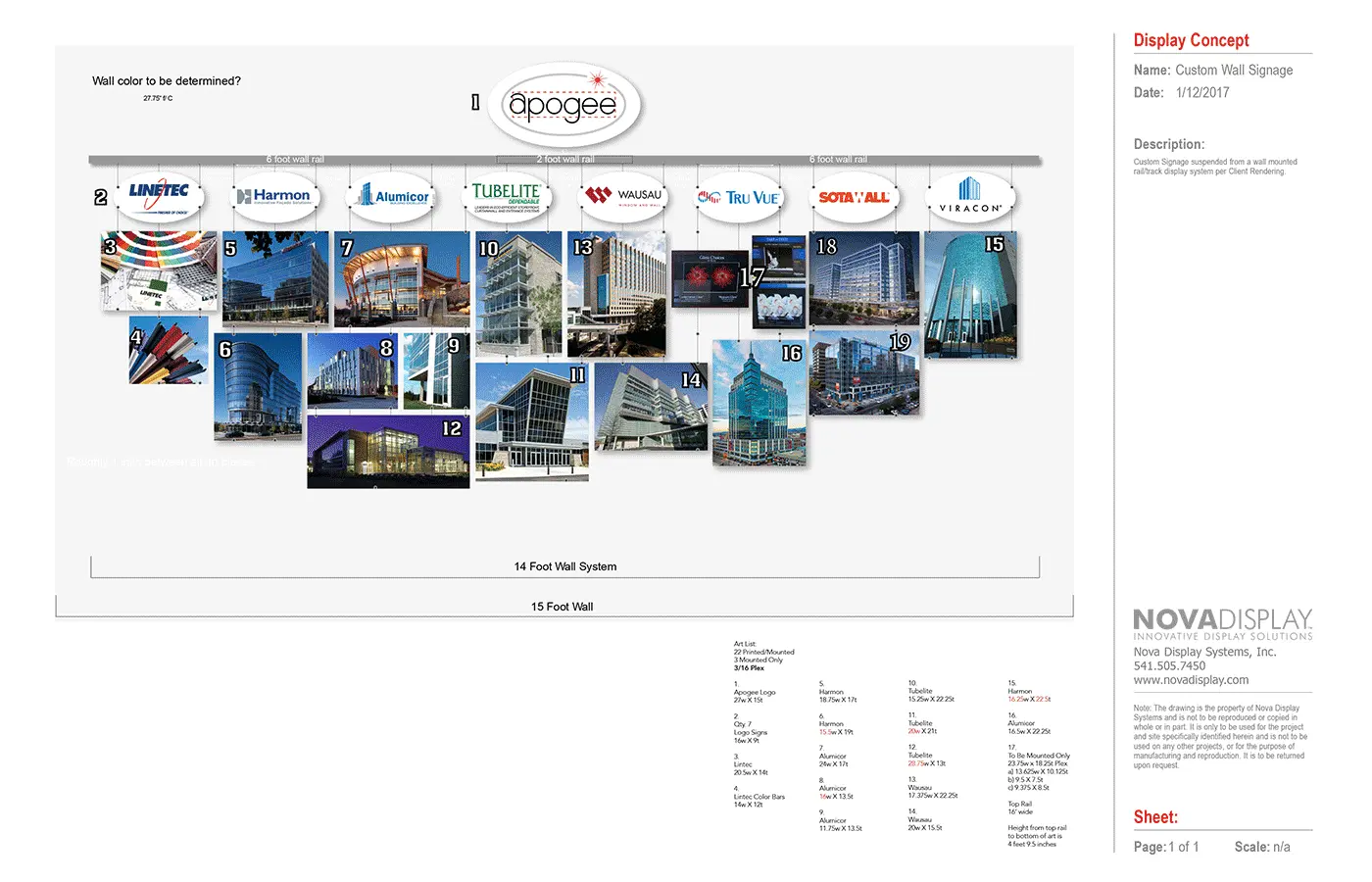1372x882 pixels.
Task: Select the right '6 foot wall rail' label
Action: pyautogui.click(x=838, y=159)
